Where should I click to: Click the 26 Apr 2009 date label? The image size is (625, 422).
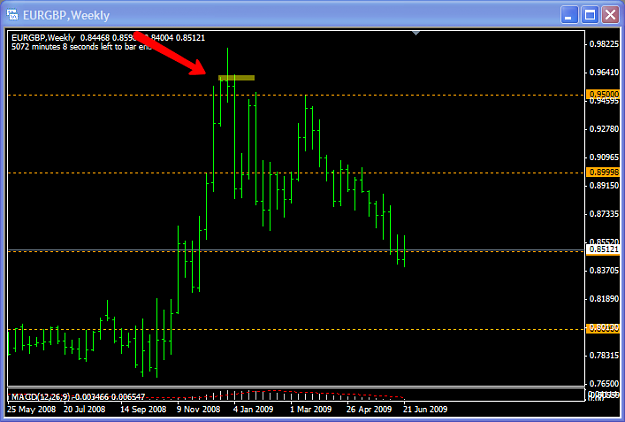pos(369,409)
